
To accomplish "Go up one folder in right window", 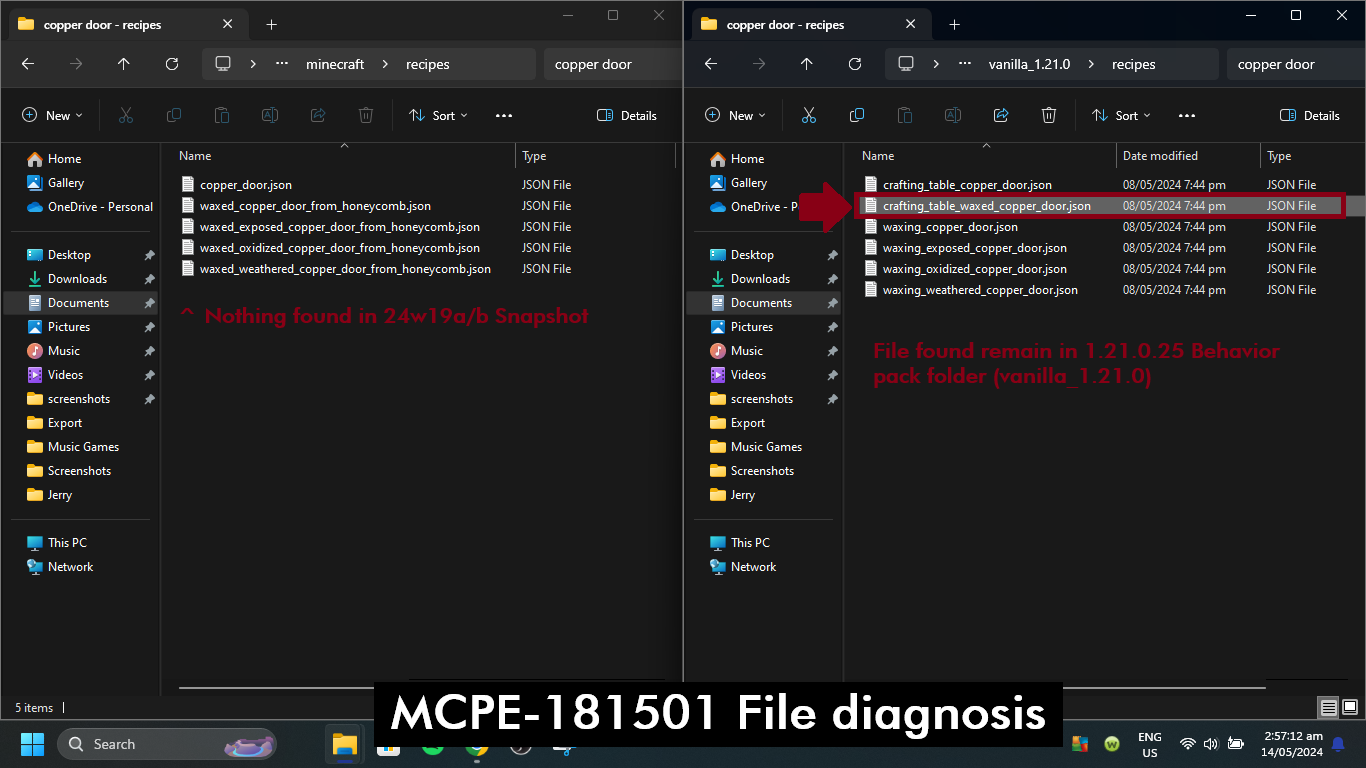I will pyautogui.click(x=807, y=64).
